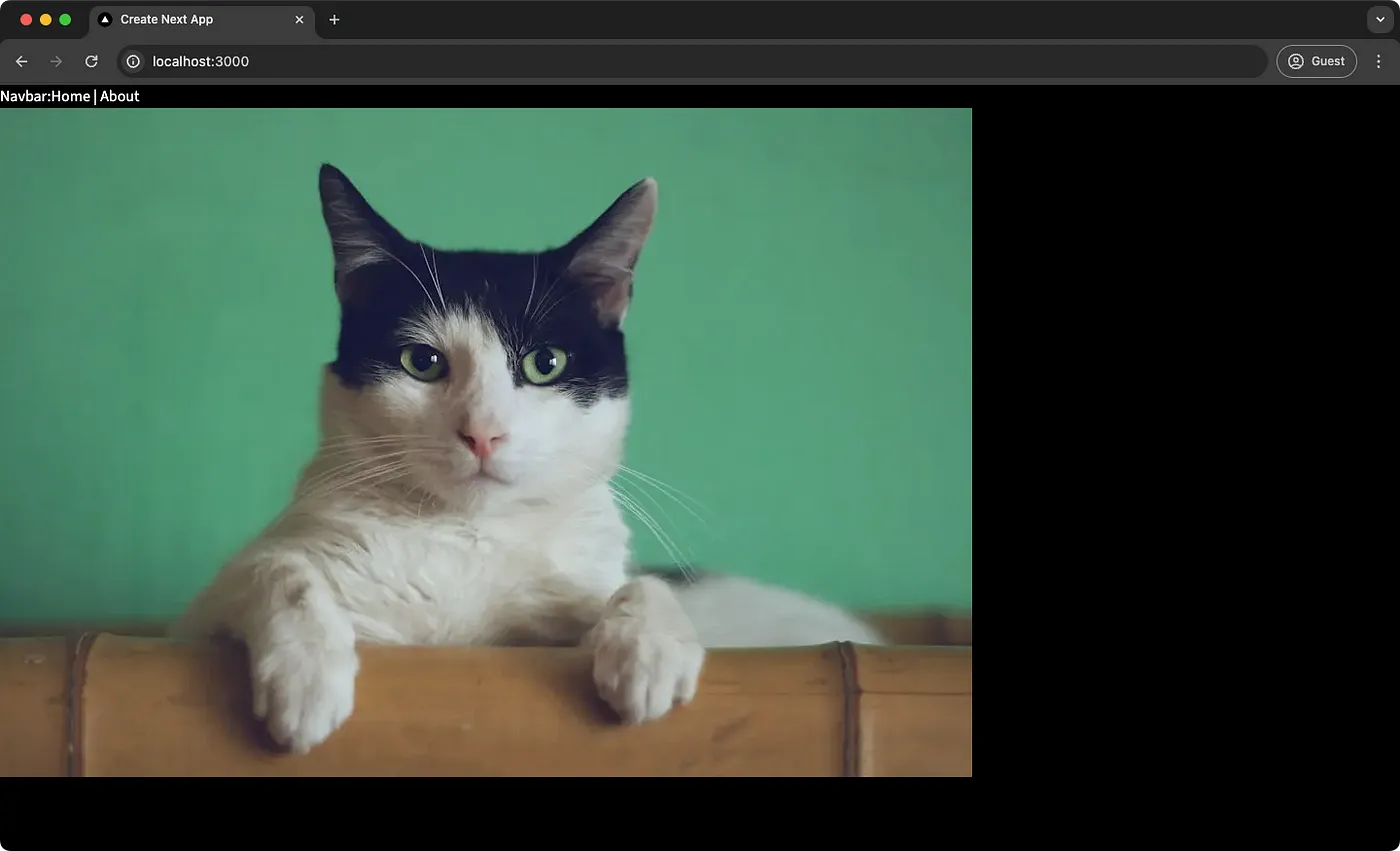1400x851 pixels.
Task: View site information icon in address bar
Action: pyautogui.click(x=133, y=61)
